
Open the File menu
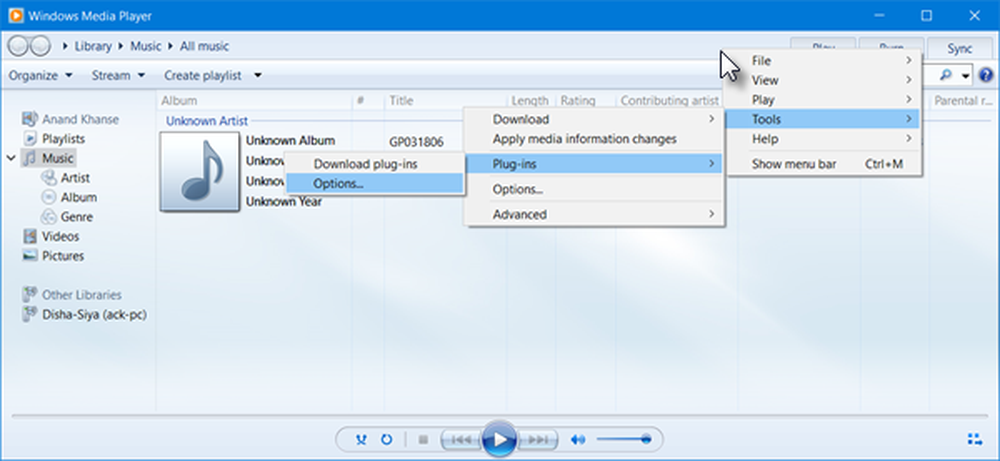tap(821, 61)
